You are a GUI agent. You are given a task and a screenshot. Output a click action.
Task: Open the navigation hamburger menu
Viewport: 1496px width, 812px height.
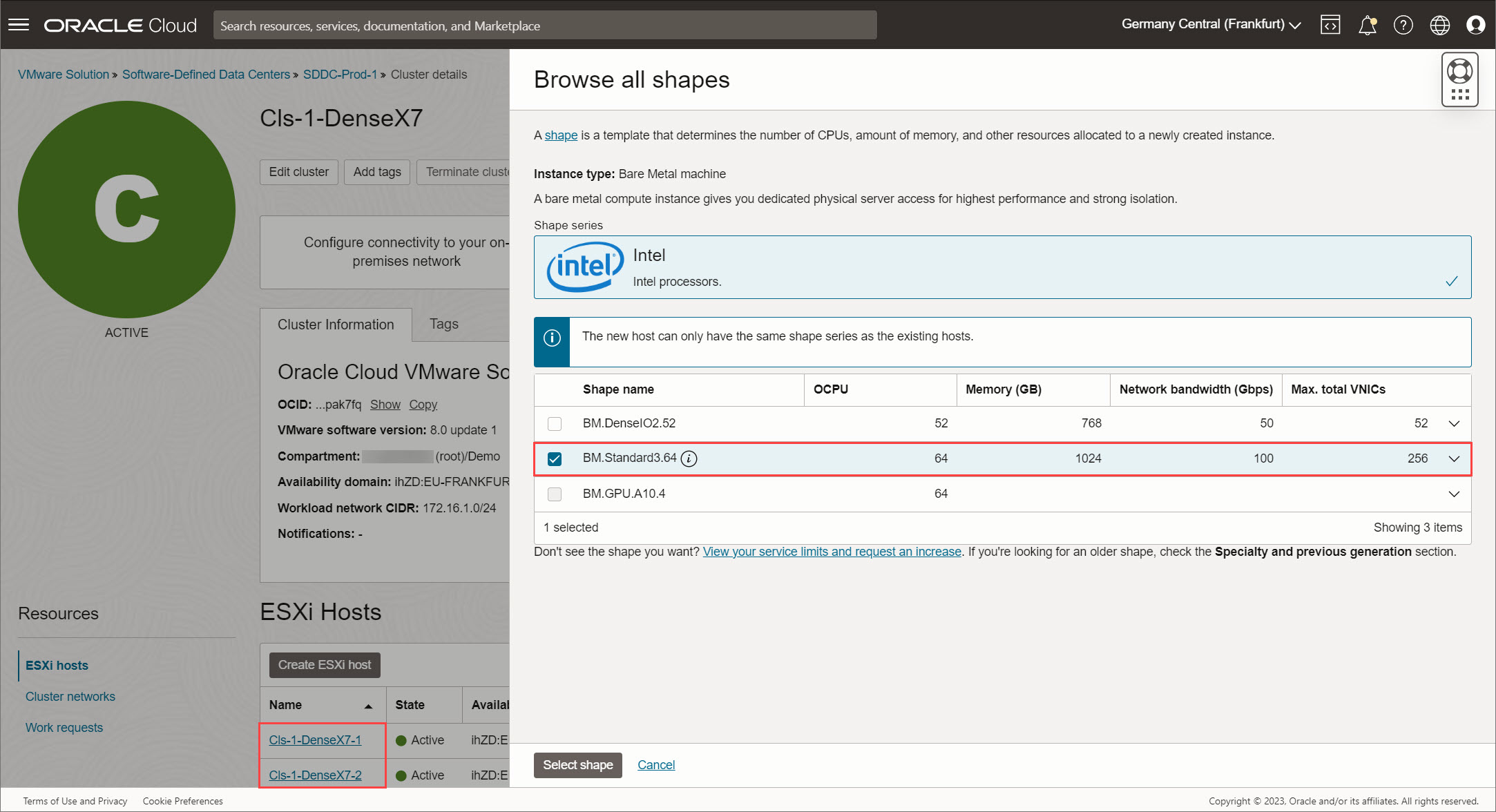pos(19,25)
